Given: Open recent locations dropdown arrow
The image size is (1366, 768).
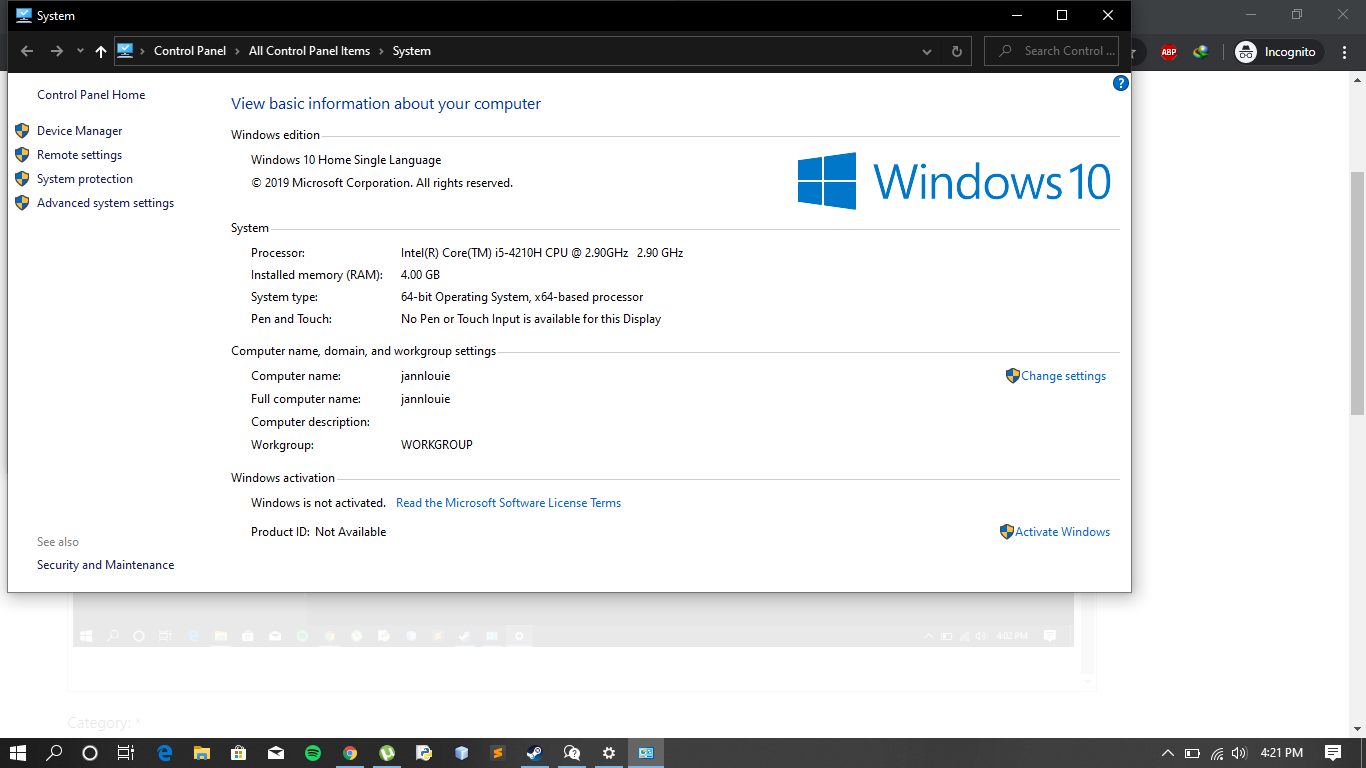Looking at the screenshot, I should pos(80,51).
